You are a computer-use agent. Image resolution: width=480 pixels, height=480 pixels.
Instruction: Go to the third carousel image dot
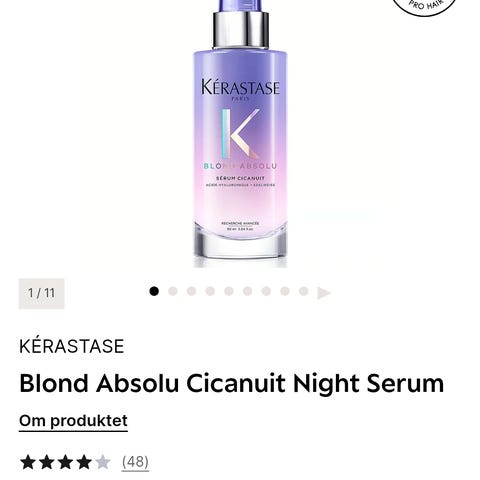(191, 291)
